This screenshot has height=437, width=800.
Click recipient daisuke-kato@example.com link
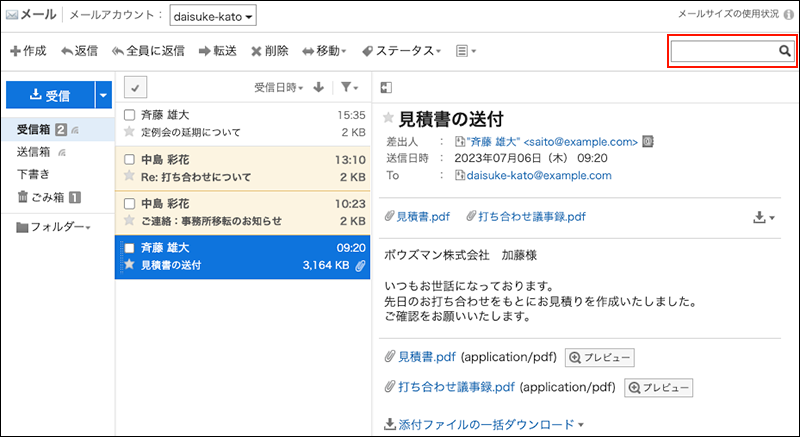[x=539, y=175]
